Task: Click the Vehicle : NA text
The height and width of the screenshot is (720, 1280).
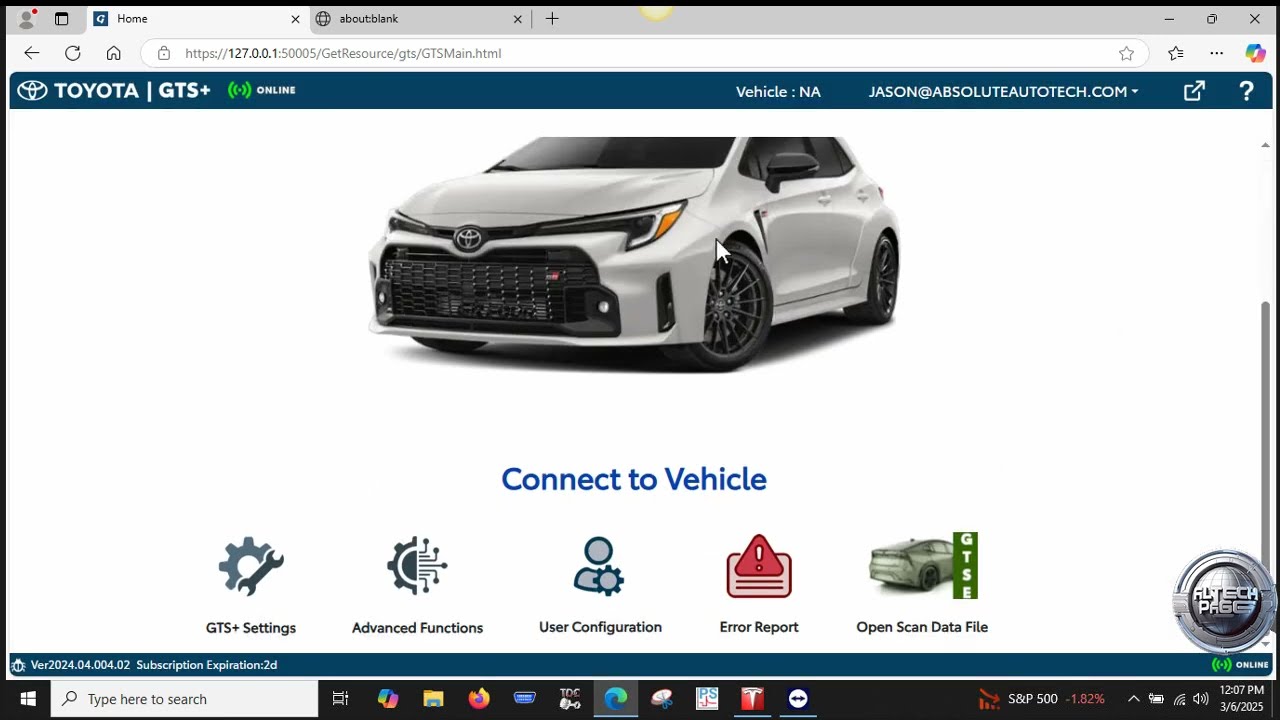Action: 778,91
